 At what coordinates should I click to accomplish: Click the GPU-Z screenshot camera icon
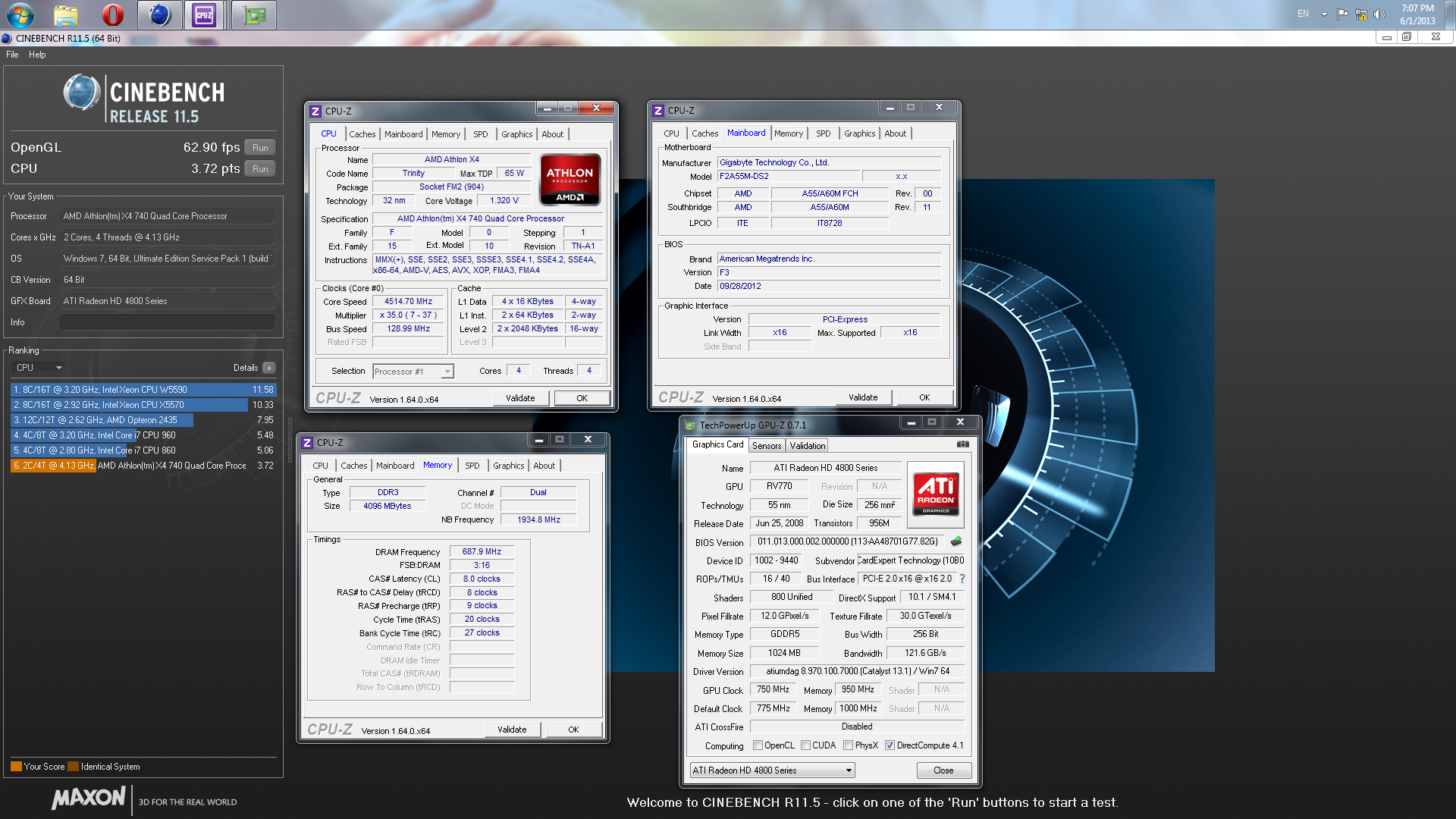962,444
